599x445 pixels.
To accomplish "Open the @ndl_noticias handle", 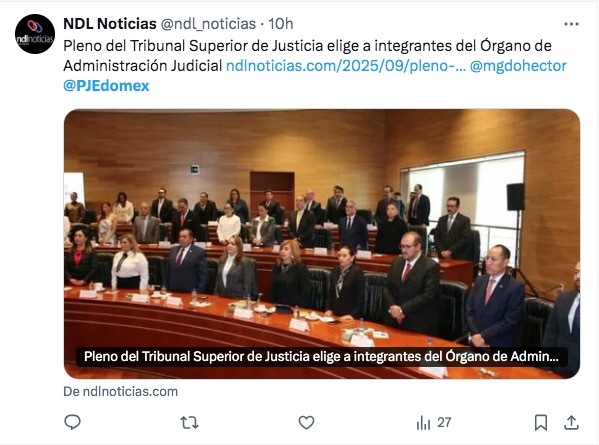I will (208, 24).
